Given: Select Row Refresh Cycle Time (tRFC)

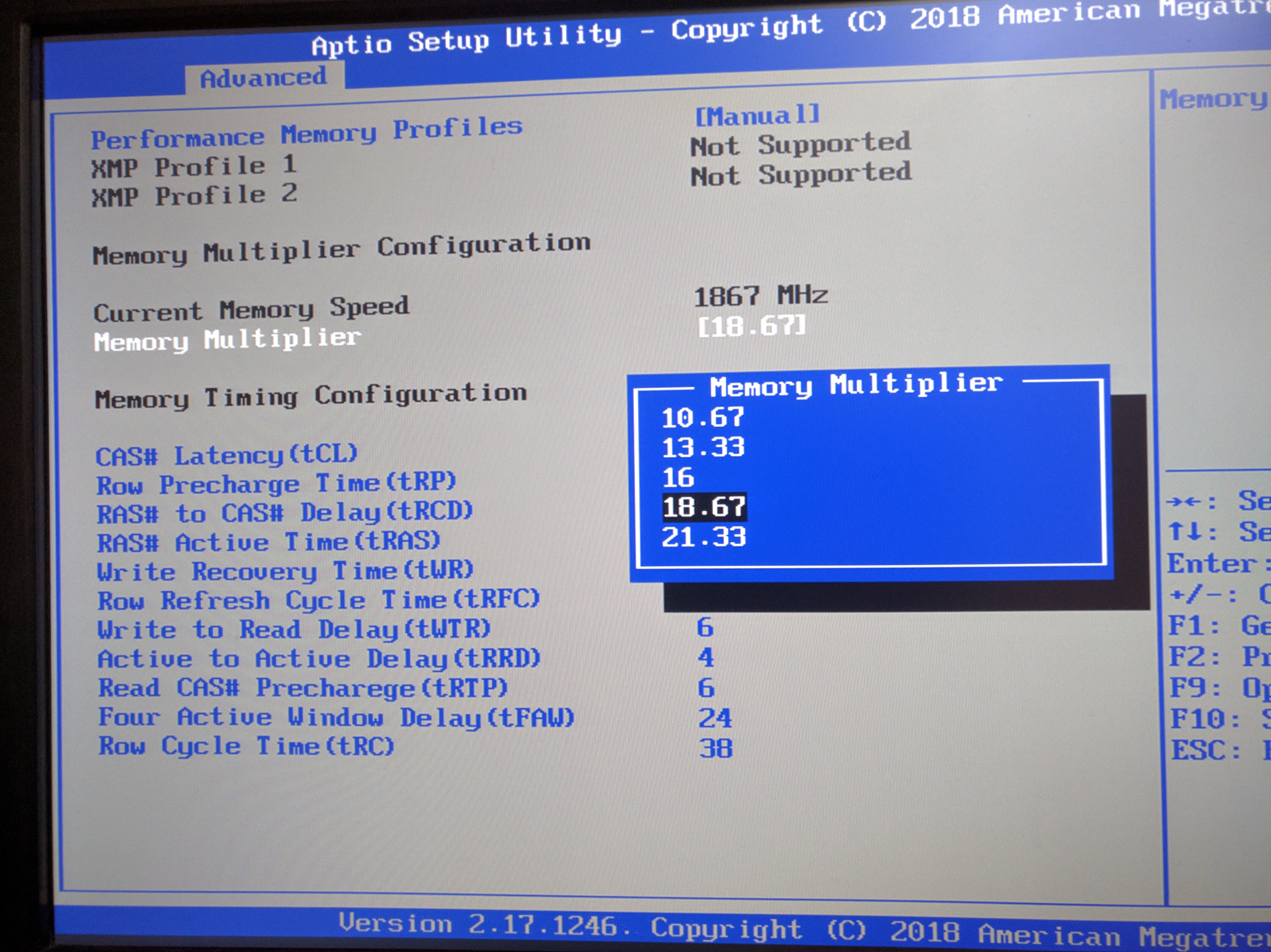Looking at the screenshot, I should (x=319, y=600).
